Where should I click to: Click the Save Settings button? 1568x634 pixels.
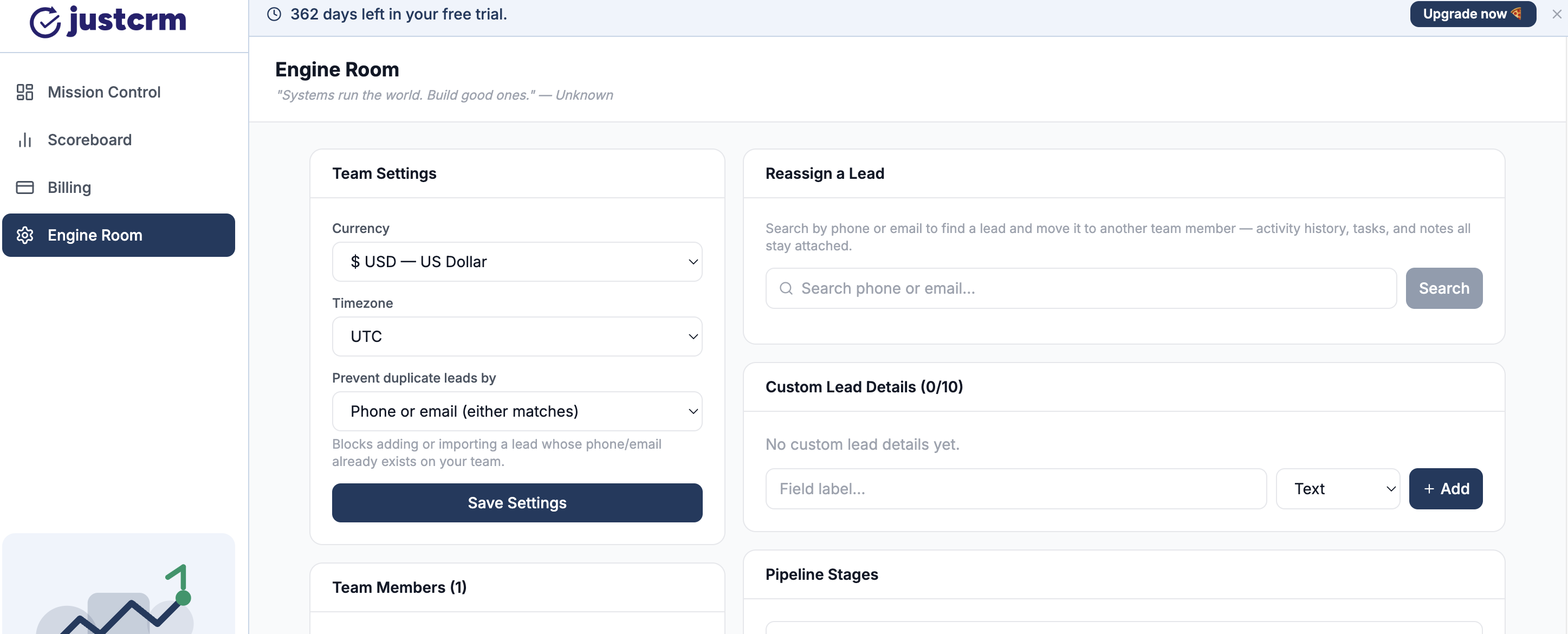point(517,502)
